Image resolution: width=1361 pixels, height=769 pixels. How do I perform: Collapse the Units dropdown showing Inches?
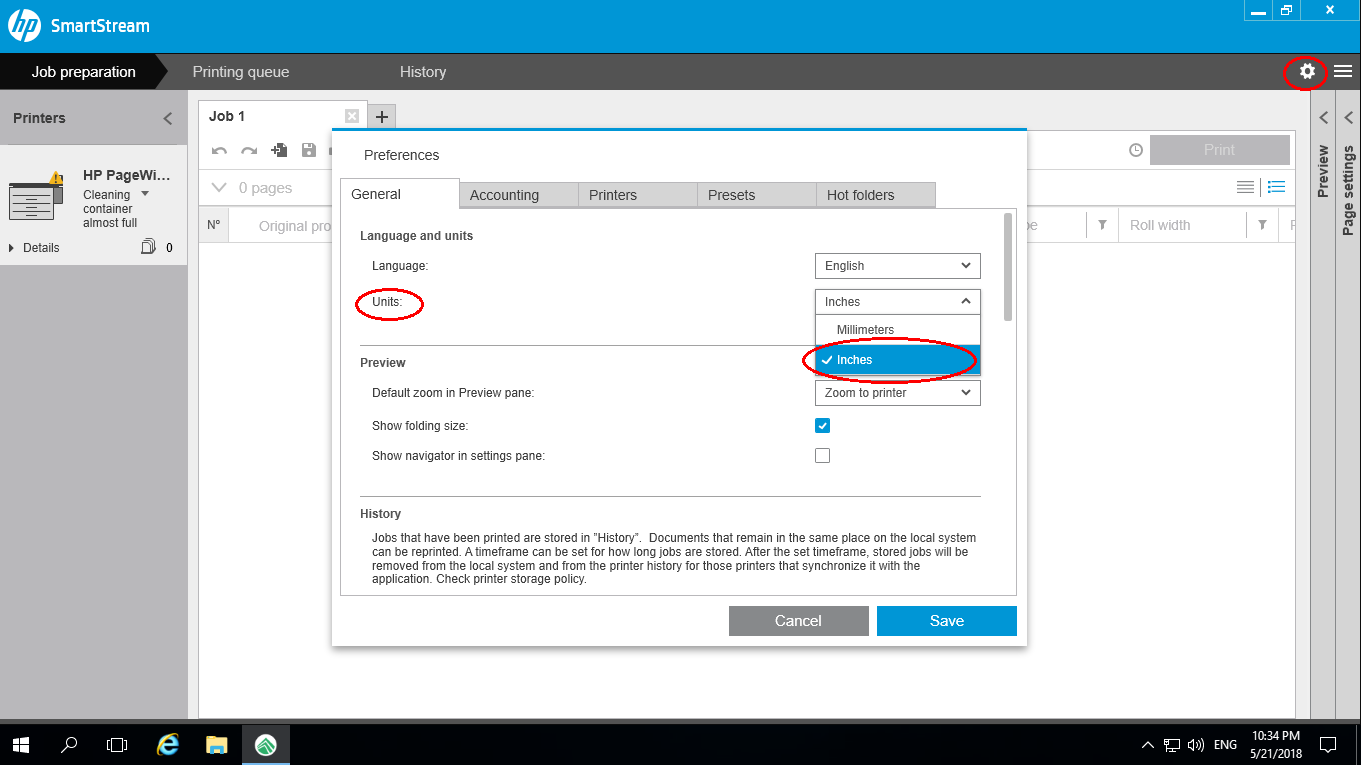point(898,301)
